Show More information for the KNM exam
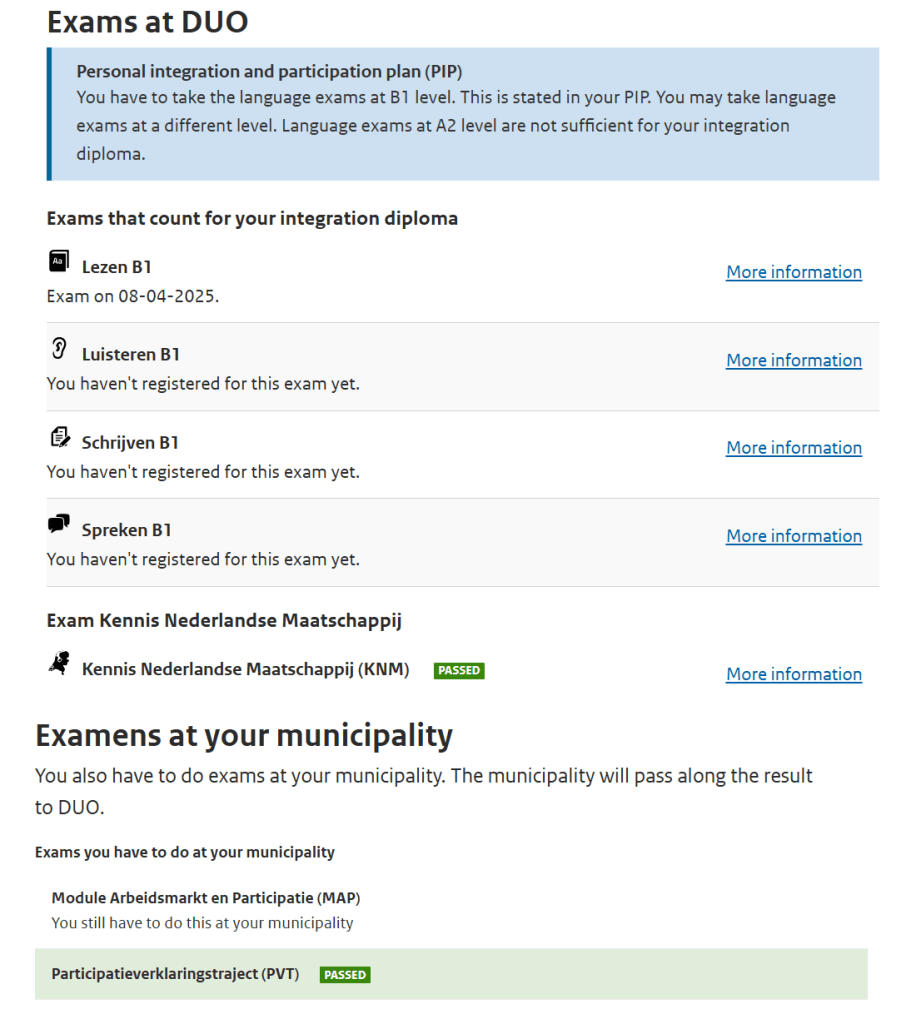The width and height of the screenshot is (906, 1024). 793,674
